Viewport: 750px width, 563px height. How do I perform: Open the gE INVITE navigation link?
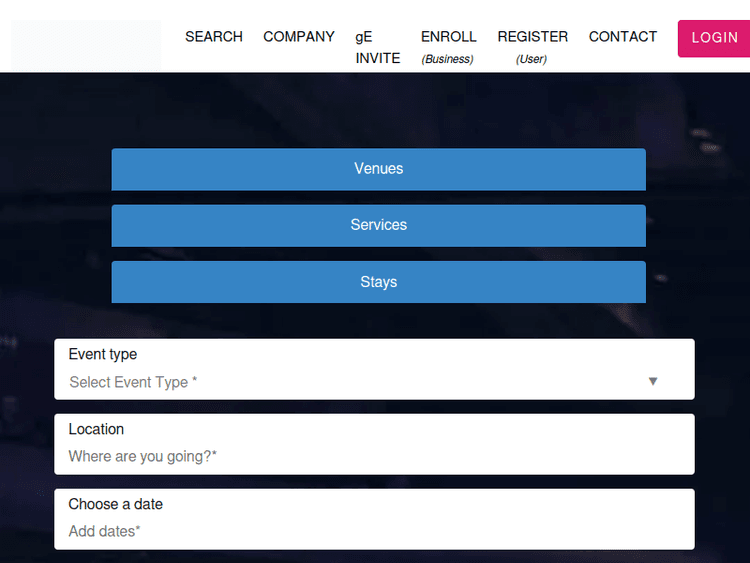pyautogui.click(x=377, y=47)
